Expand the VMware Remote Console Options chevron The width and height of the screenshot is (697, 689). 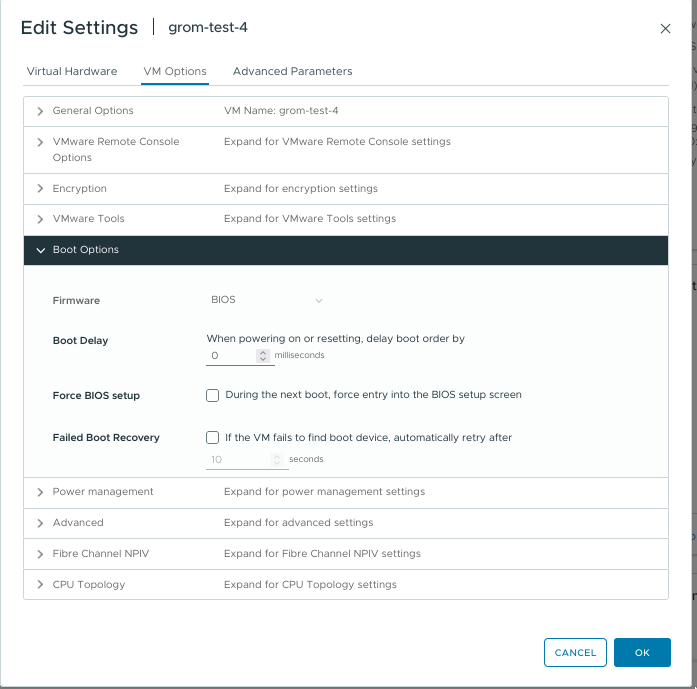click(40, 142)
